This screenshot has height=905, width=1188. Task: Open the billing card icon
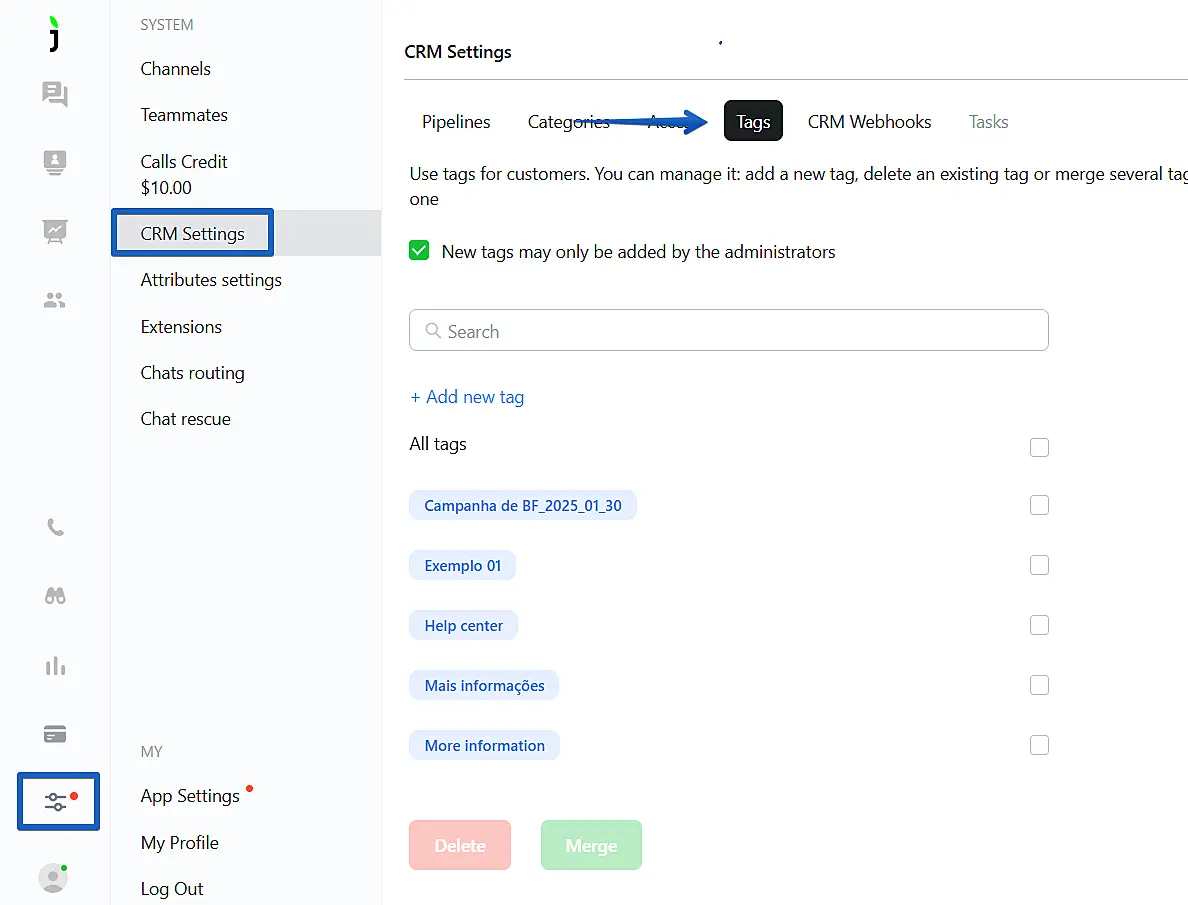click(55, 735)
